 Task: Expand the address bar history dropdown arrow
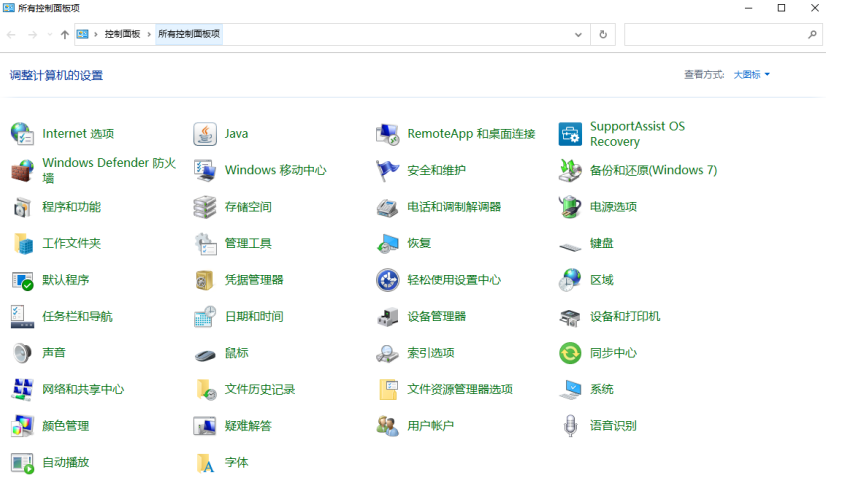coord(578,34)
